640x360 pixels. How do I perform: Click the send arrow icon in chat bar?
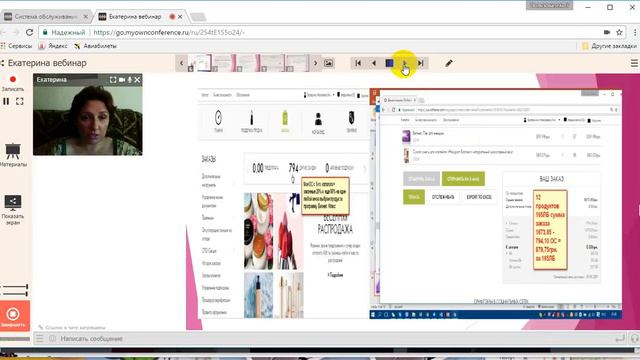coord(620,338)
